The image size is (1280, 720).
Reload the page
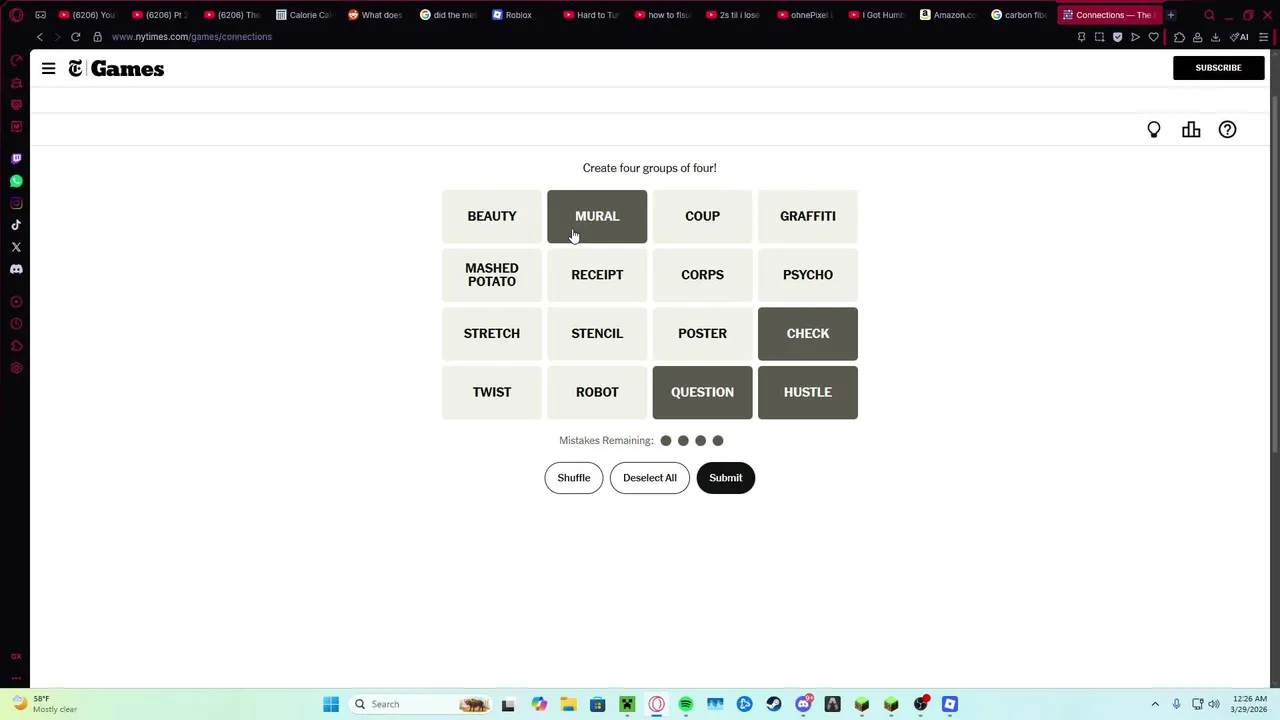tap(75, 37)
